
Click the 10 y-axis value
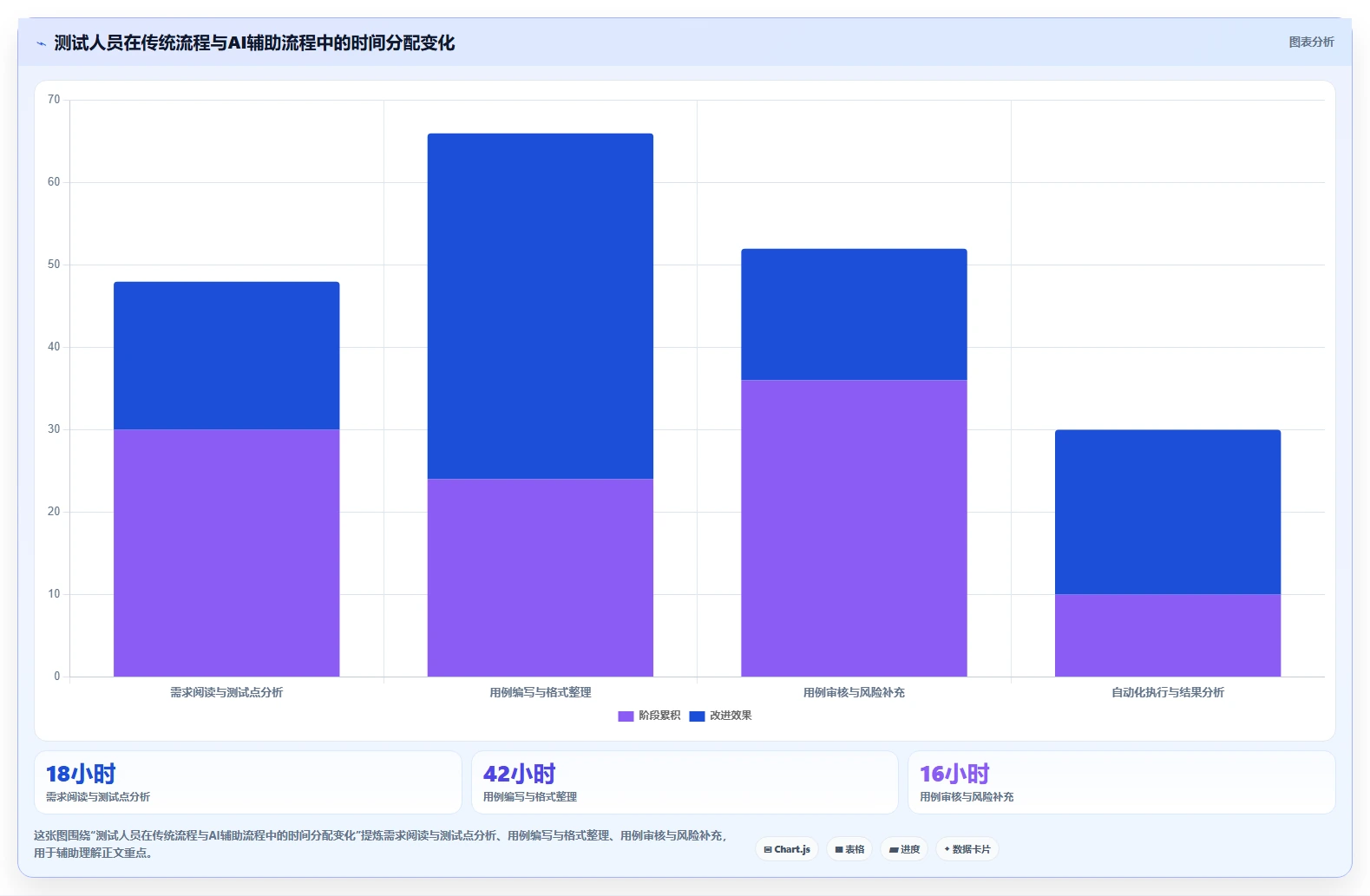pyautogui.click(x=54, y=594)
